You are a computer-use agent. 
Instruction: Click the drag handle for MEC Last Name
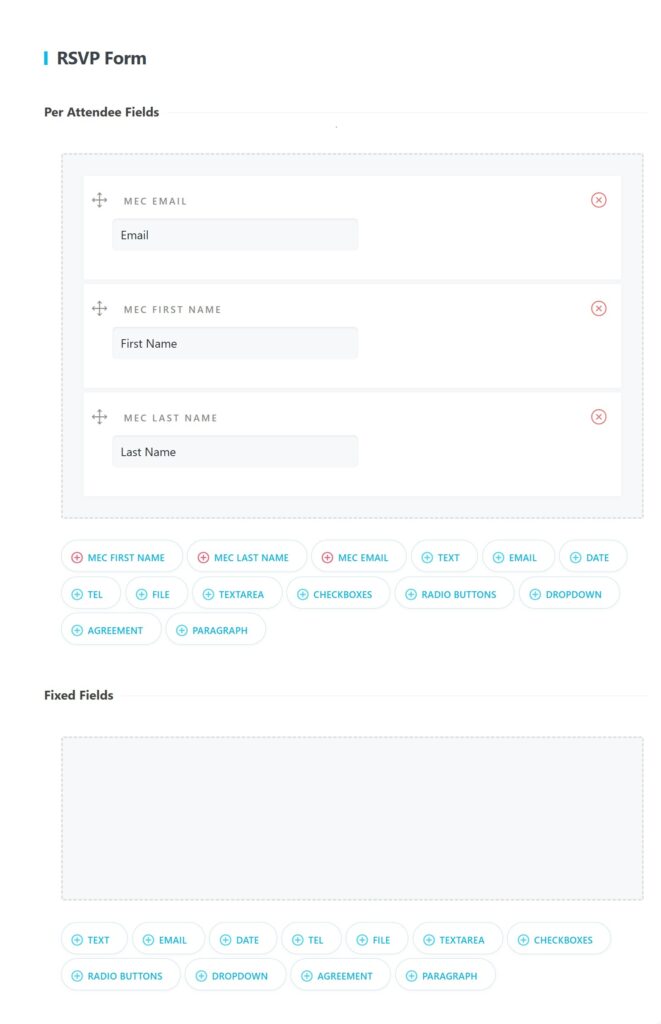(x=99, y=417)
